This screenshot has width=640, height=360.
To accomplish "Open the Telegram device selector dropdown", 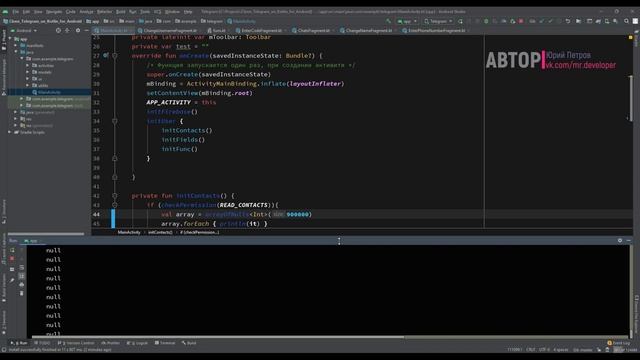I will 438,21.
